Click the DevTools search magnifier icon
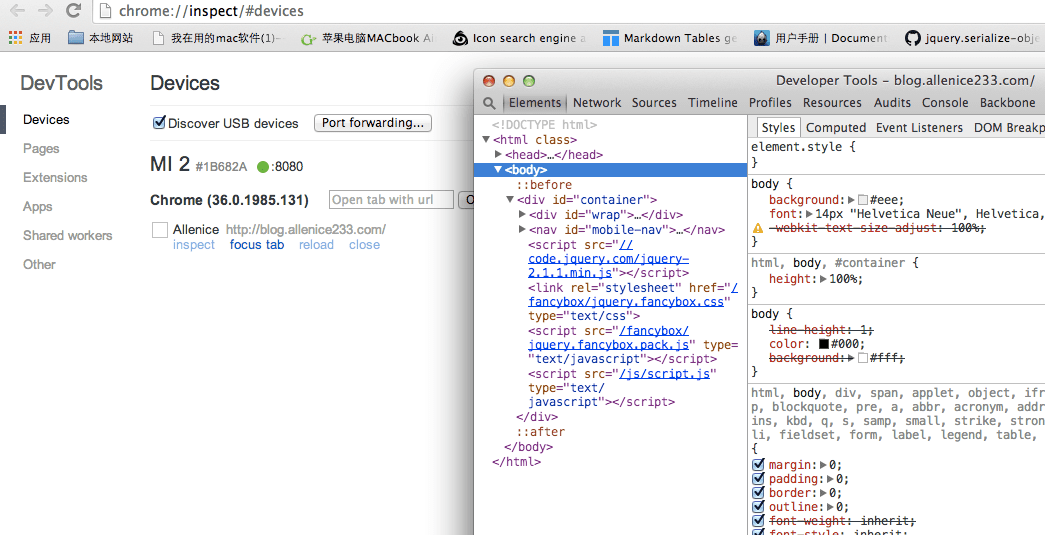Viewport: 1045px width, 535px height. (489, 103)
